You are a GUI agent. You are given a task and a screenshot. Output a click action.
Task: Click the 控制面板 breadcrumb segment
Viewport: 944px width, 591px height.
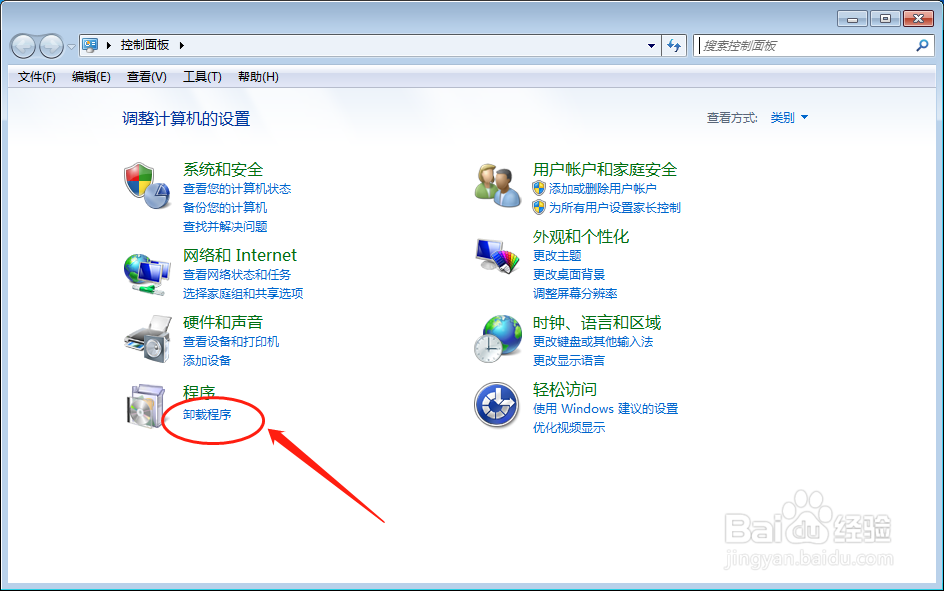pyautogui.click(x=144, y=45)
